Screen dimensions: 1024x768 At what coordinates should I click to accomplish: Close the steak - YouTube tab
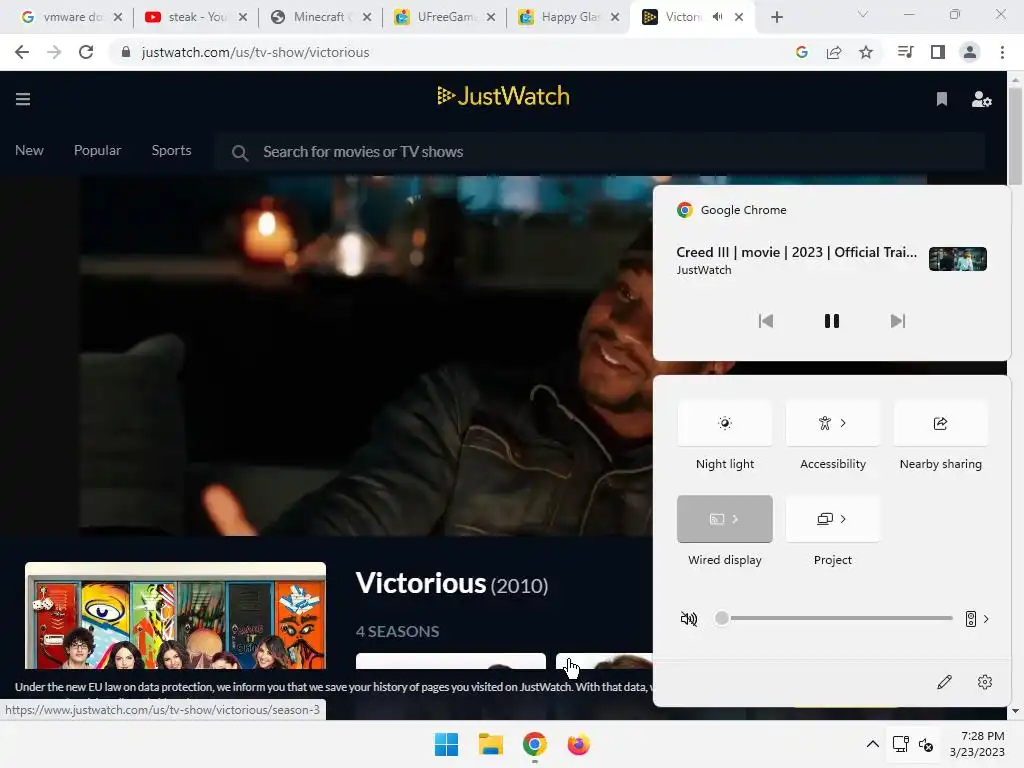(242, 18)
